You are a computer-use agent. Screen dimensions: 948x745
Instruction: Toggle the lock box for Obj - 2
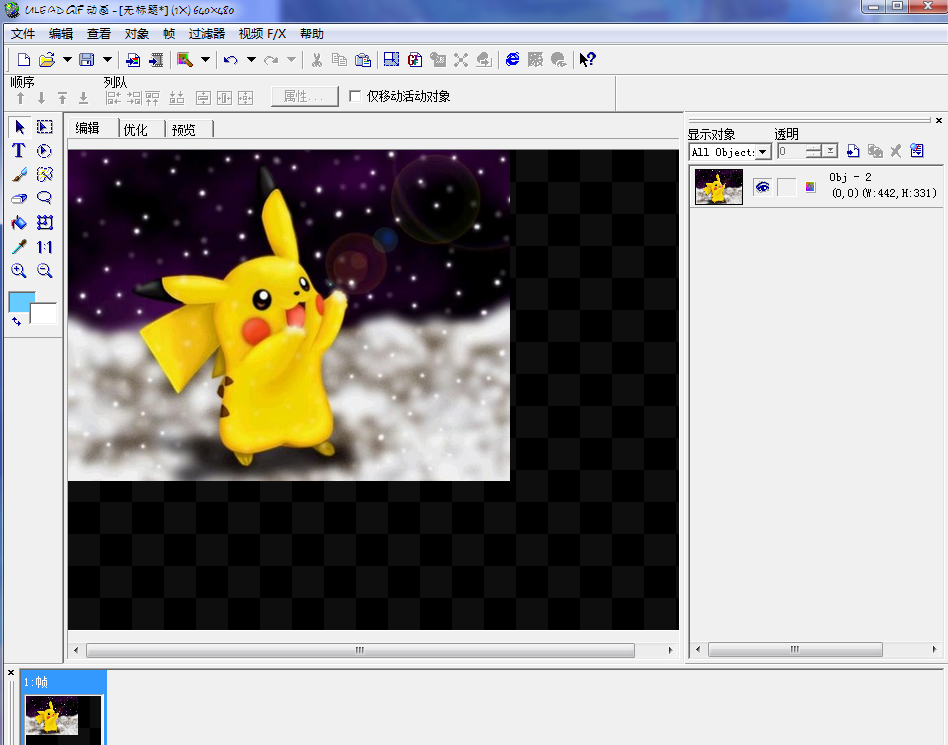(787, 187)
